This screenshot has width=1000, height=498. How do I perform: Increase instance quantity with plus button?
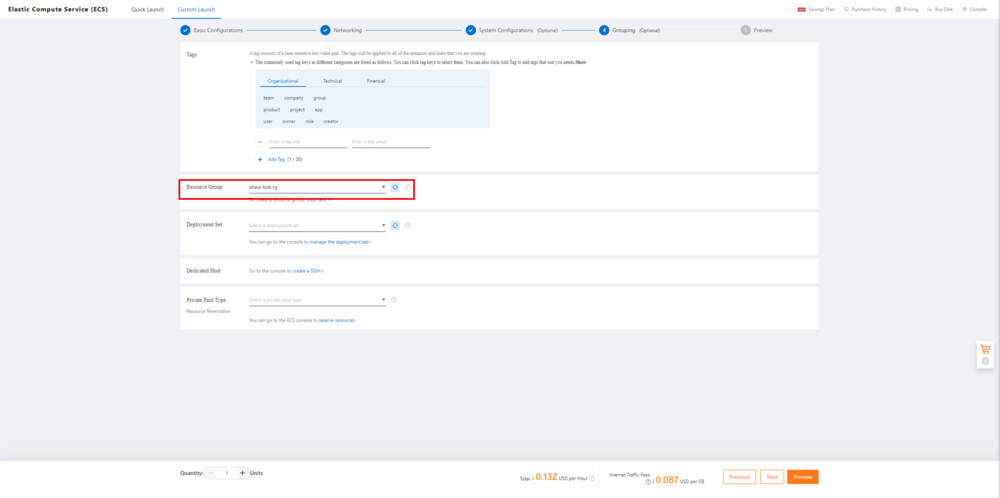pyautogui.click(x=242, y=473)
